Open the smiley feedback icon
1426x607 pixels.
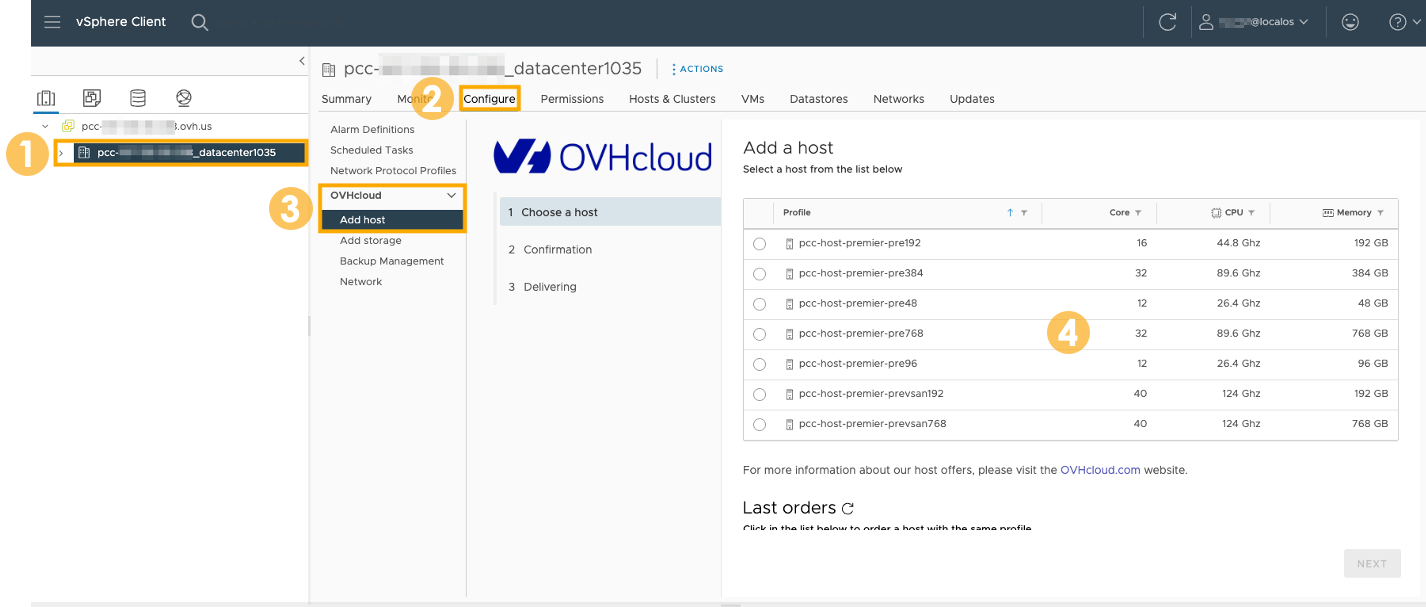[x=1350, y=22]
